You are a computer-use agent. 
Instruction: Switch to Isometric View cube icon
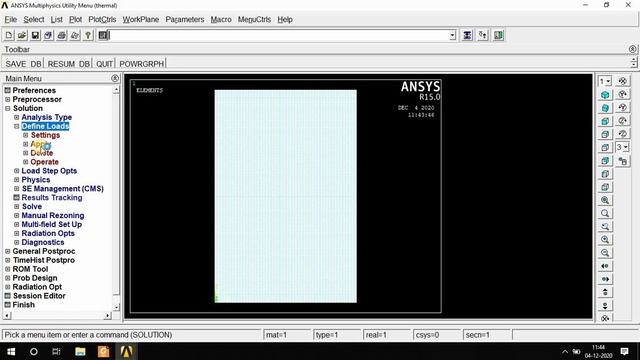tap(605, 95)
